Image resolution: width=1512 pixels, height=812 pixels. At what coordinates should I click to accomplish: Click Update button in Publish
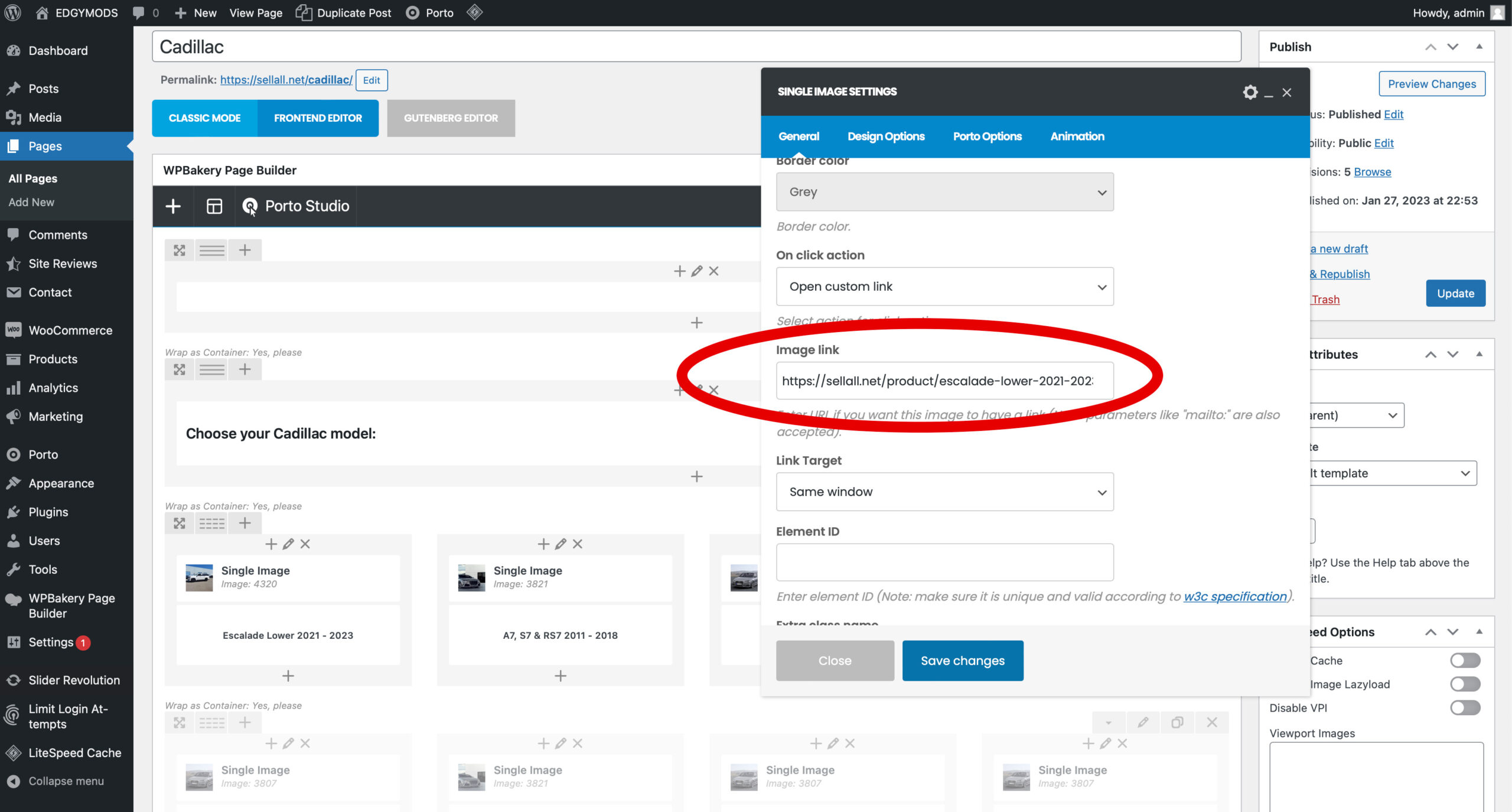point(1455,293)
